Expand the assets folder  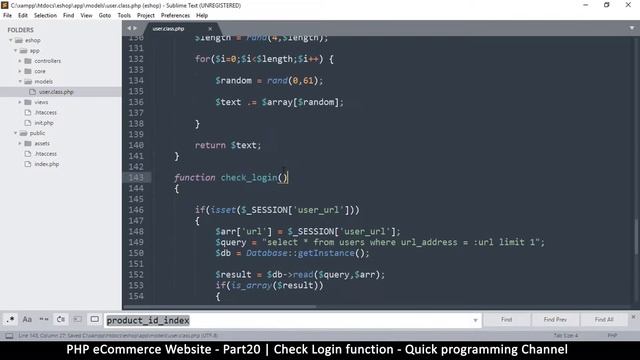tap(20, 143)
